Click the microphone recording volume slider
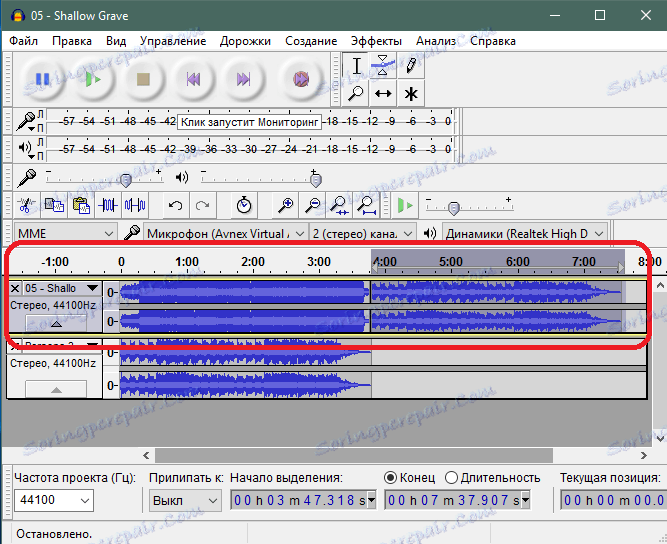Viewport: 667px width, 544px height. coord(126,179)
